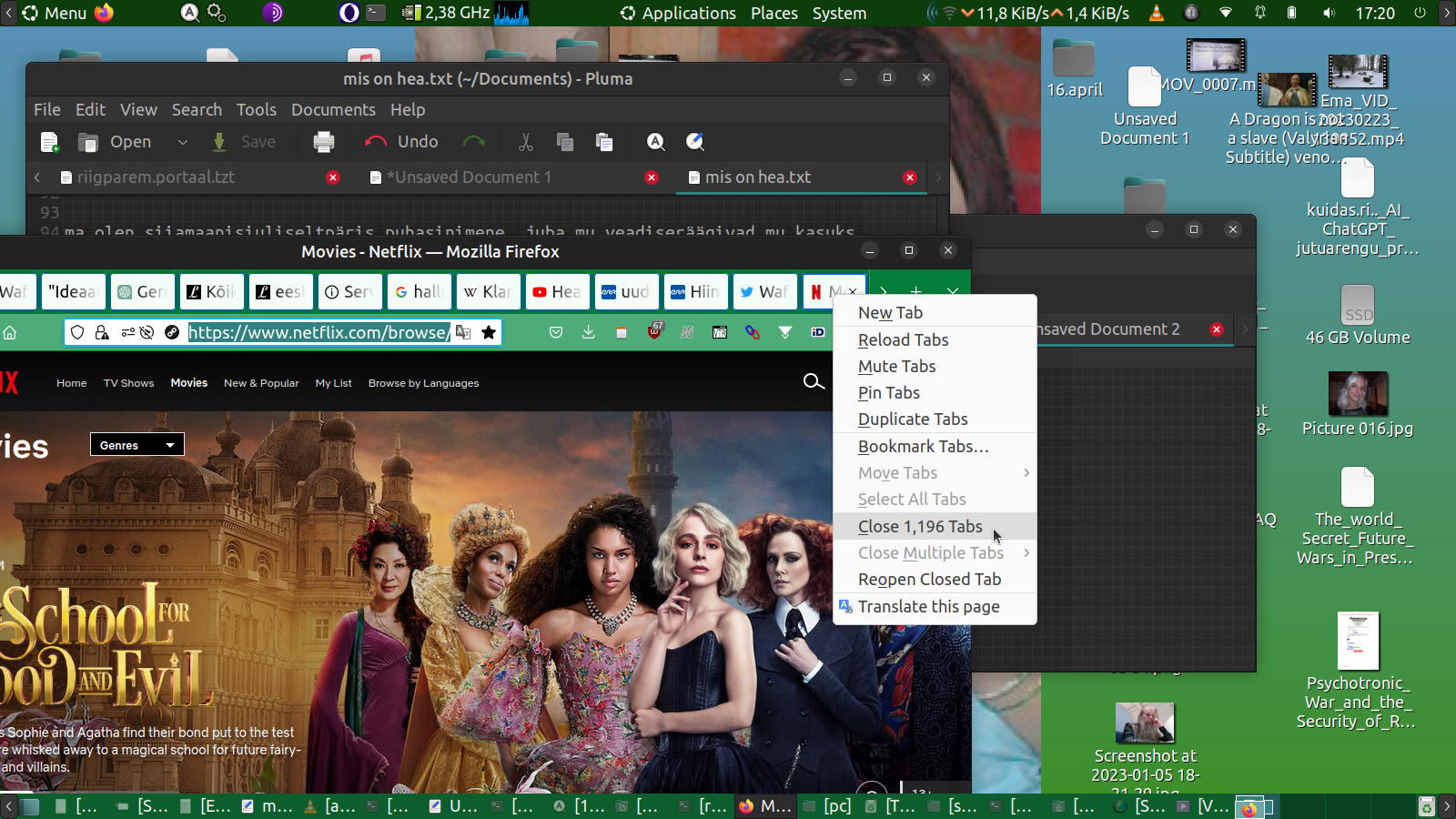Screen dimensions: 1456x819
Task: Click the Firefox home icon
Action: tap(10, 333)
